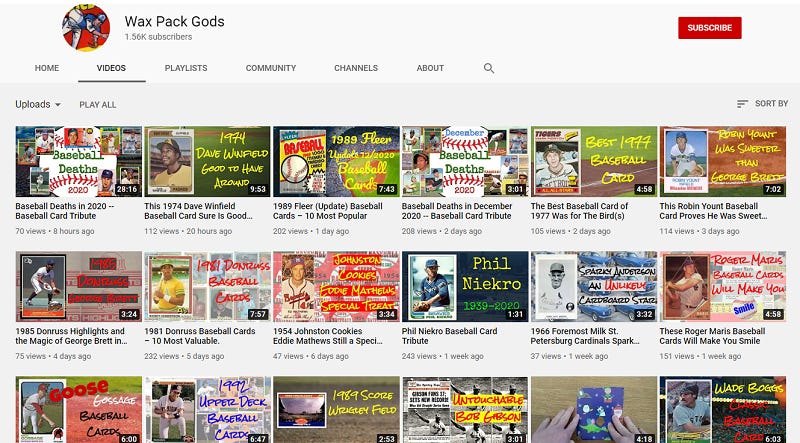Click title "The Best Baseball Card of 1977"
800x443 pixels.
[579, 211]
